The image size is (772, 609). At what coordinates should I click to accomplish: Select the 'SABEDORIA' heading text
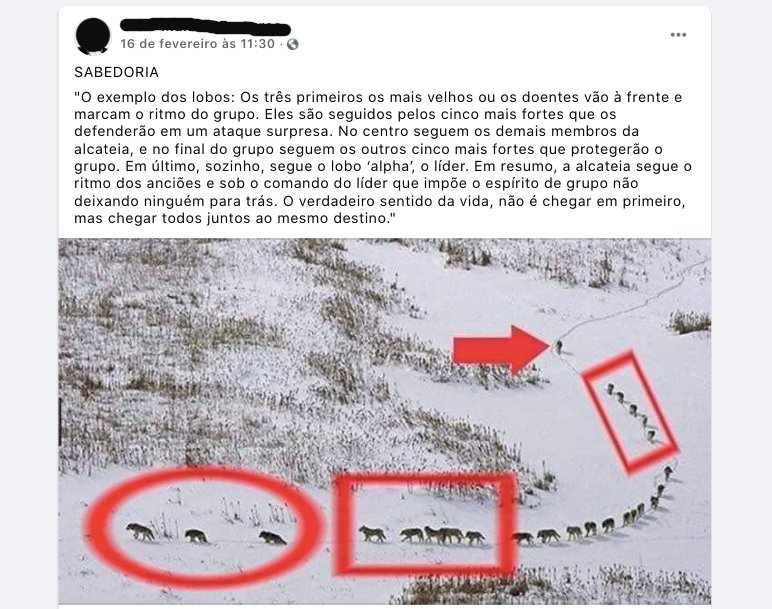point(116,72)
